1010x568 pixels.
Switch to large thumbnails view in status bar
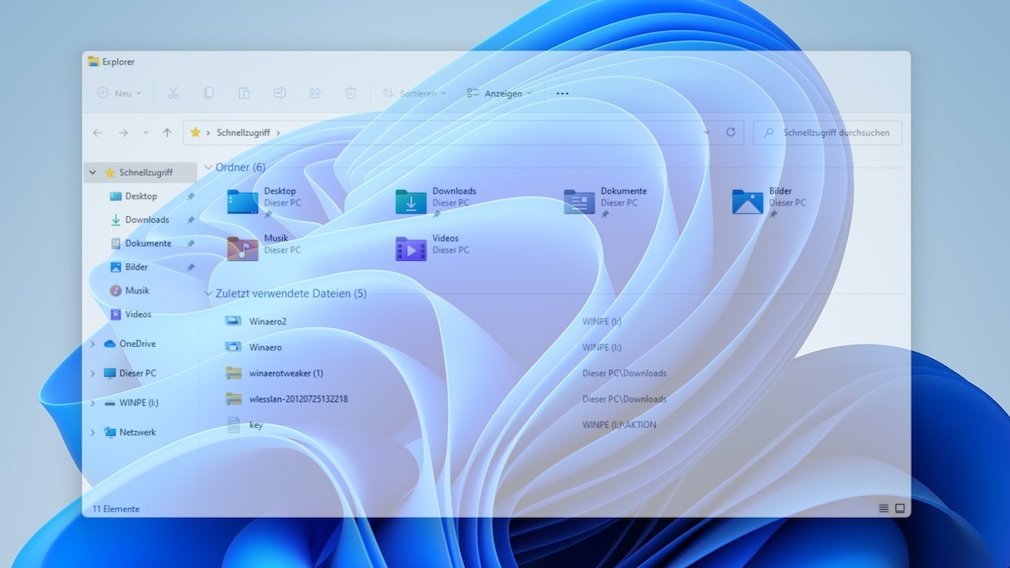coord(900,509)
